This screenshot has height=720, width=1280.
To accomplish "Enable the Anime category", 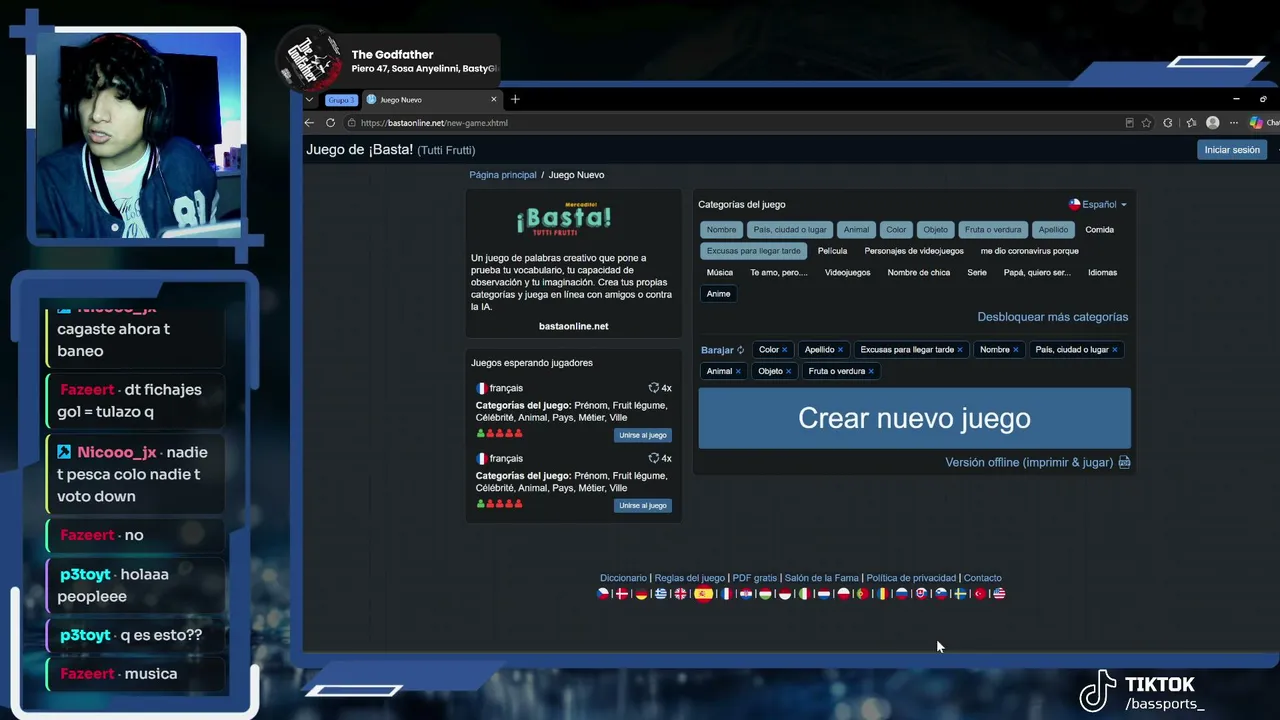I will coord(718,294).
